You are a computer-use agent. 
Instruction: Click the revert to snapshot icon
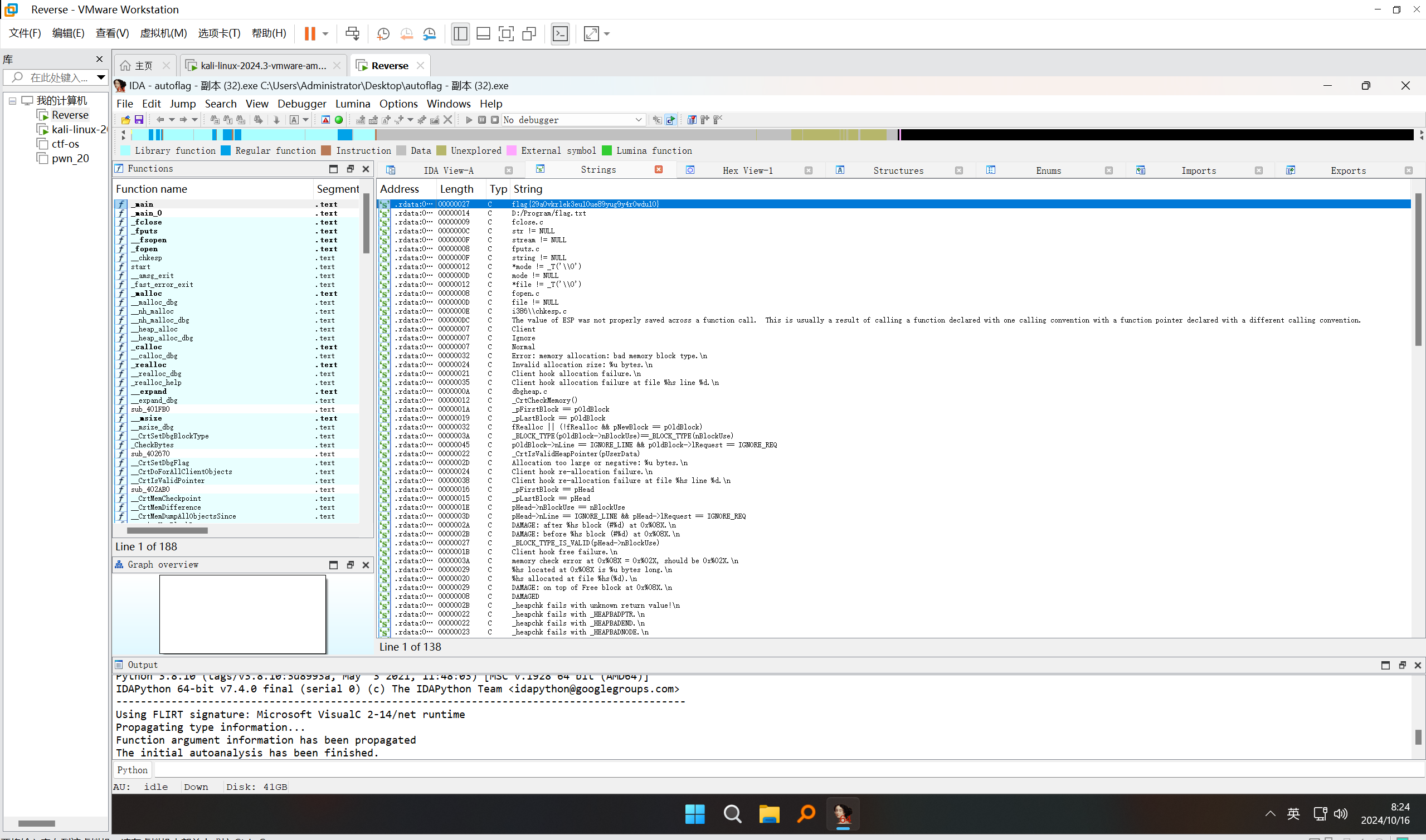pos(406,33)
